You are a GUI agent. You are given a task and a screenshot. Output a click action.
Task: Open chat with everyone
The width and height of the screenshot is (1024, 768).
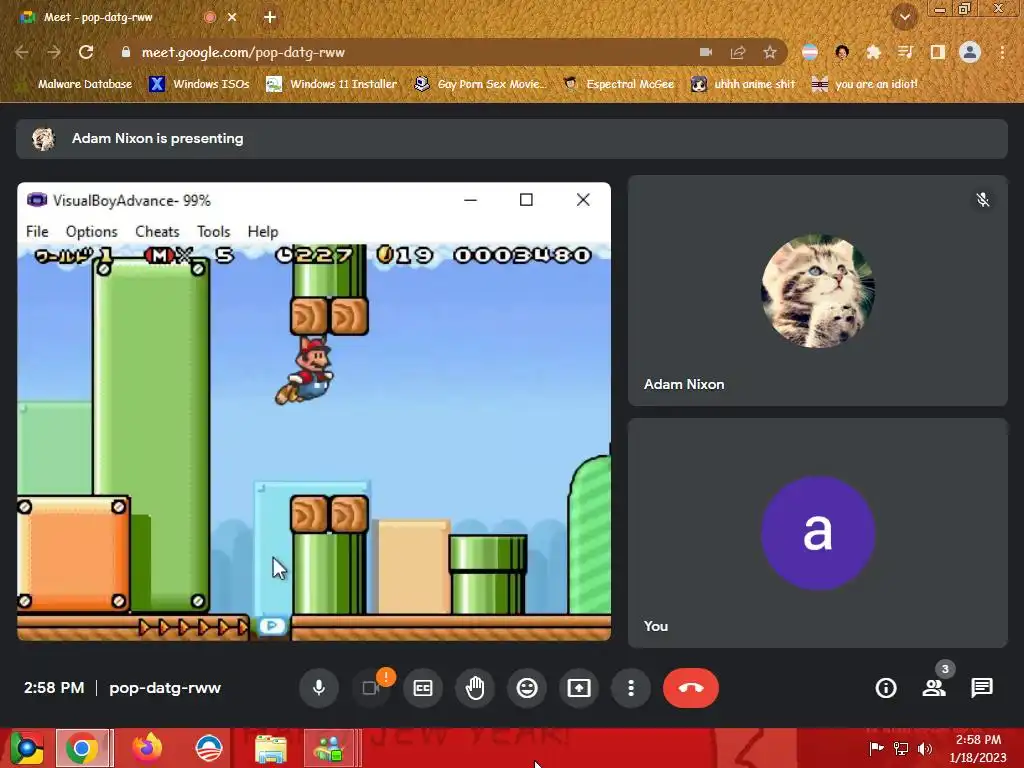(x=982, y=688)
